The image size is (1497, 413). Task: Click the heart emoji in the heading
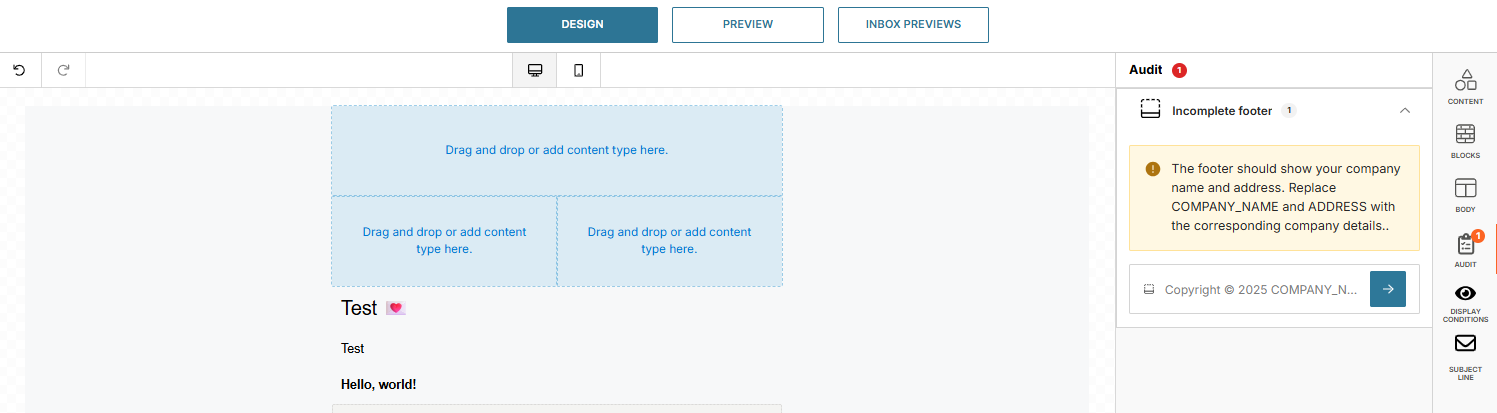pos(396,309)
